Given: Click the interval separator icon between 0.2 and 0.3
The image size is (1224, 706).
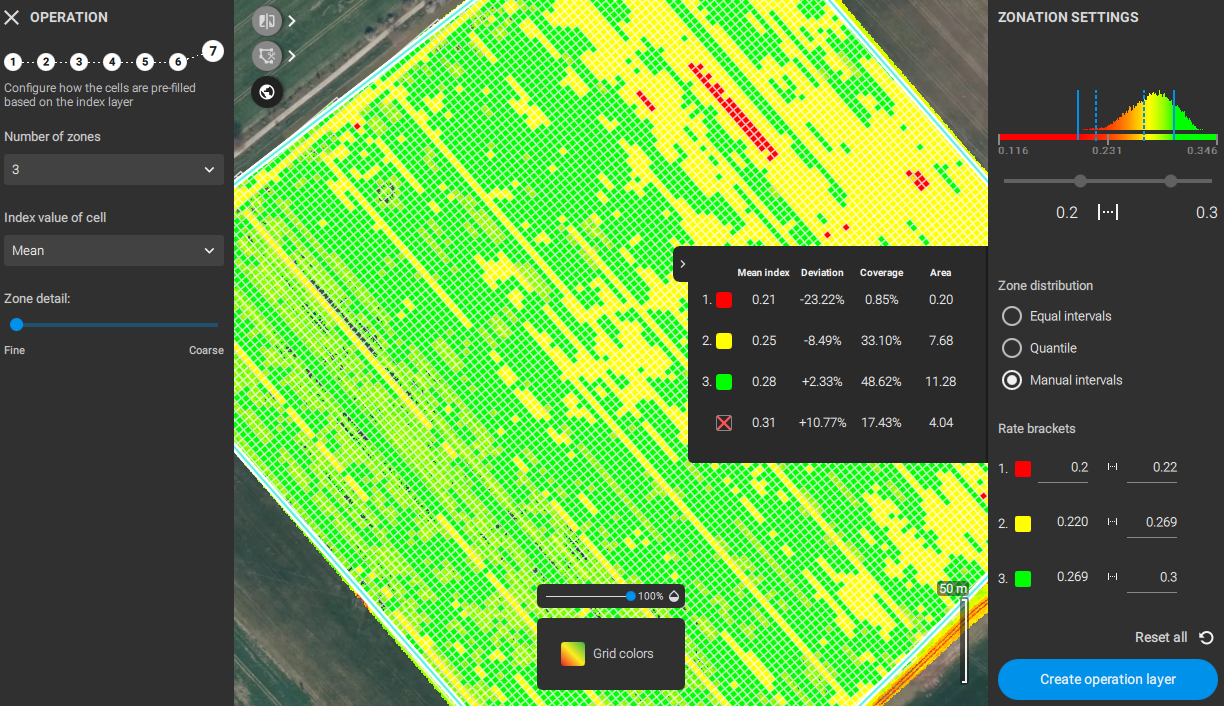Looking at the screenshot, I should (x=1108, y=211).
